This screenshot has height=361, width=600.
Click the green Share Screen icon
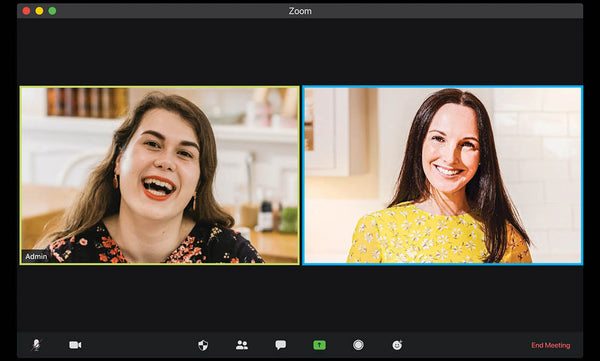(320, 345)
